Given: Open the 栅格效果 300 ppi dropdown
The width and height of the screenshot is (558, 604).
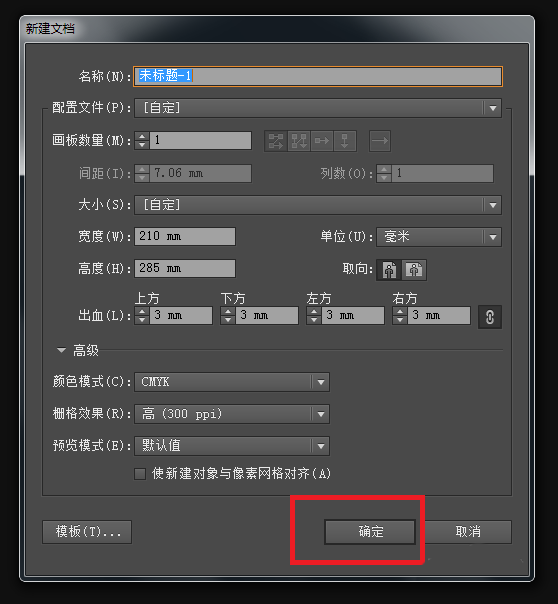Looking at the screenshot, I should coord(232,414).
